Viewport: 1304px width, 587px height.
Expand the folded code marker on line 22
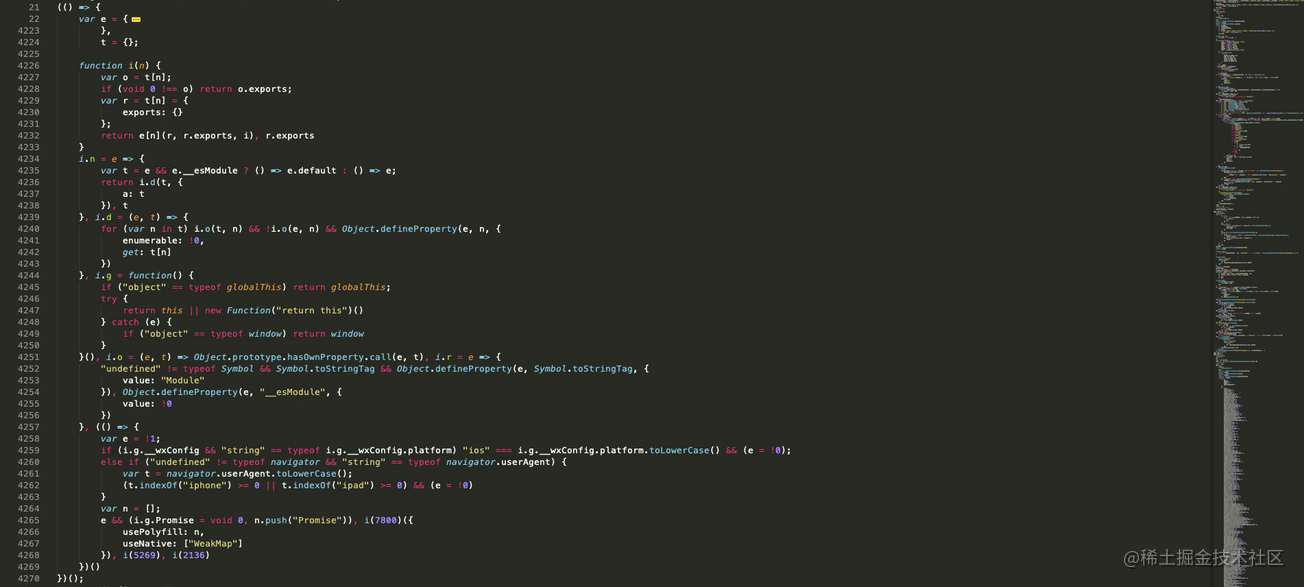136,19
